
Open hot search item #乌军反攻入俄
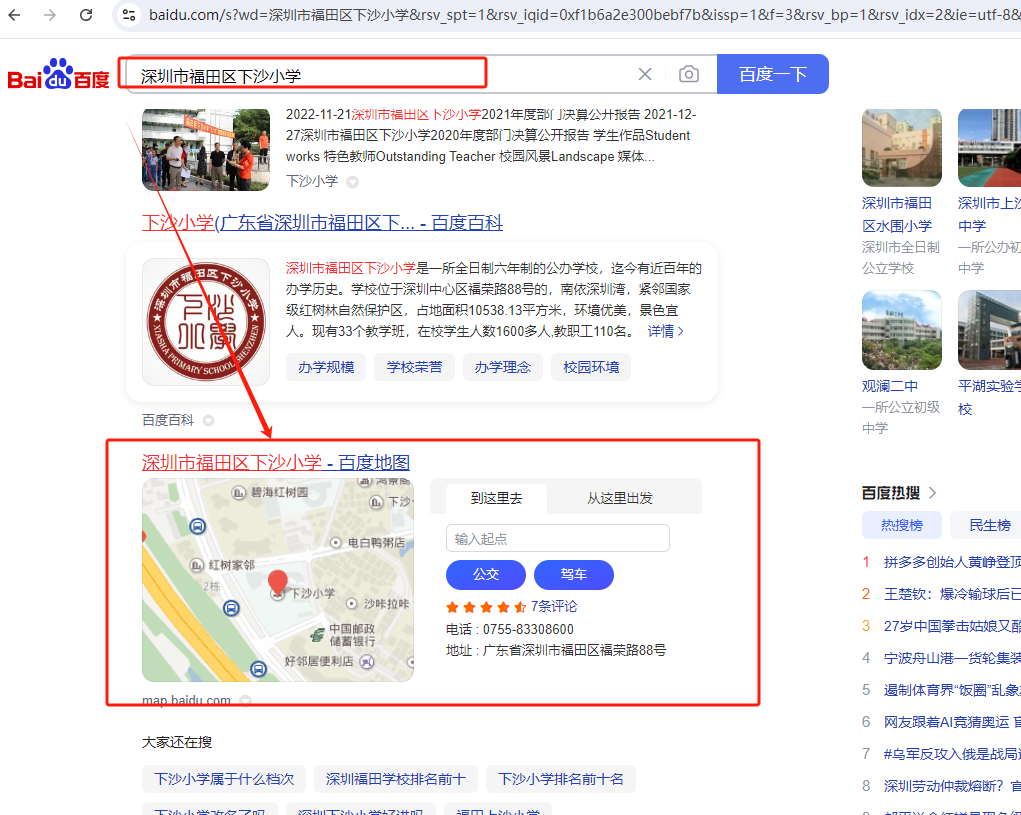(952, 754)
